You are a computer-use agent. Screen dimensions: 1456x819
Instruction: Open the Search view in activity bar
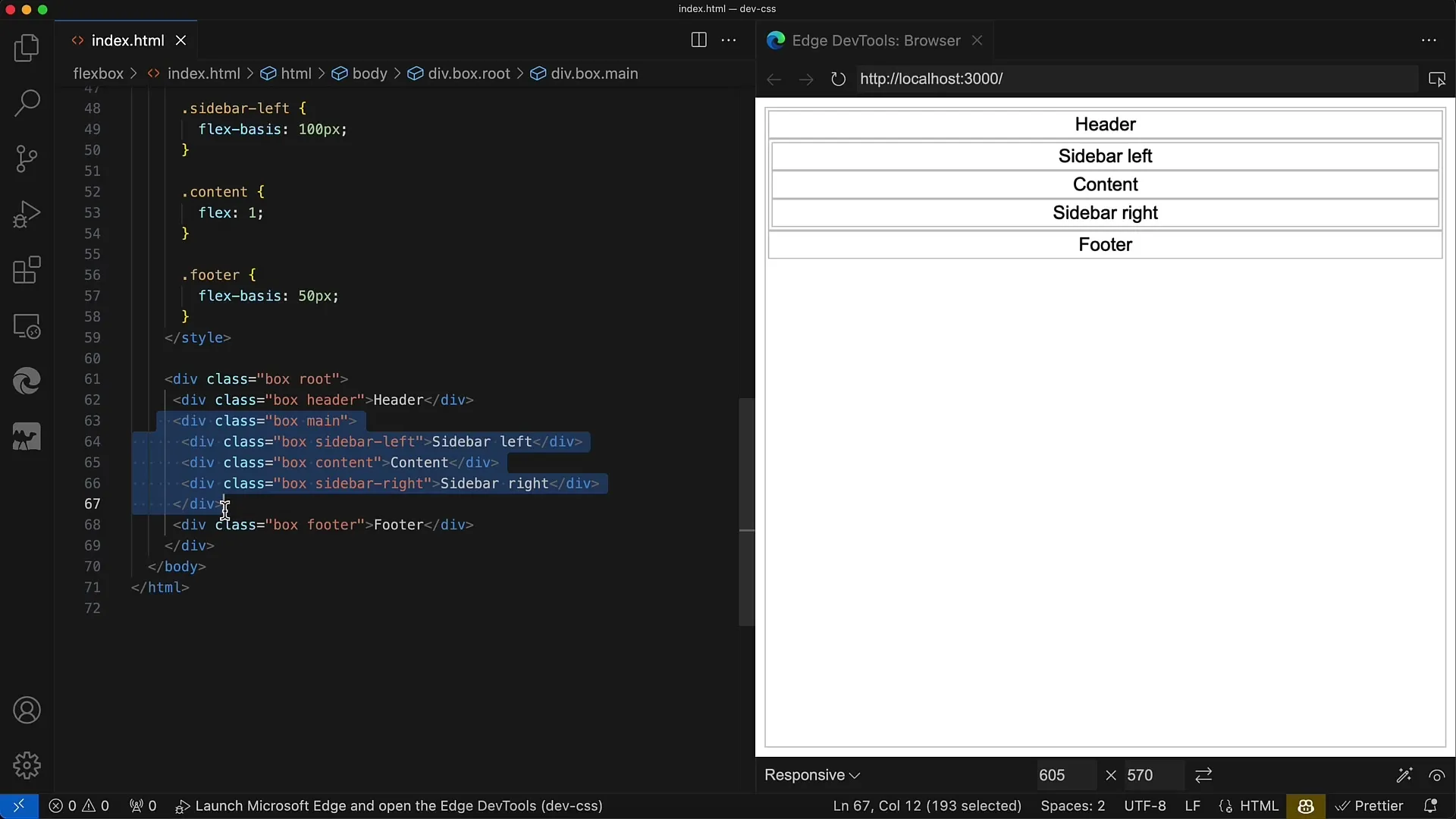27,103
